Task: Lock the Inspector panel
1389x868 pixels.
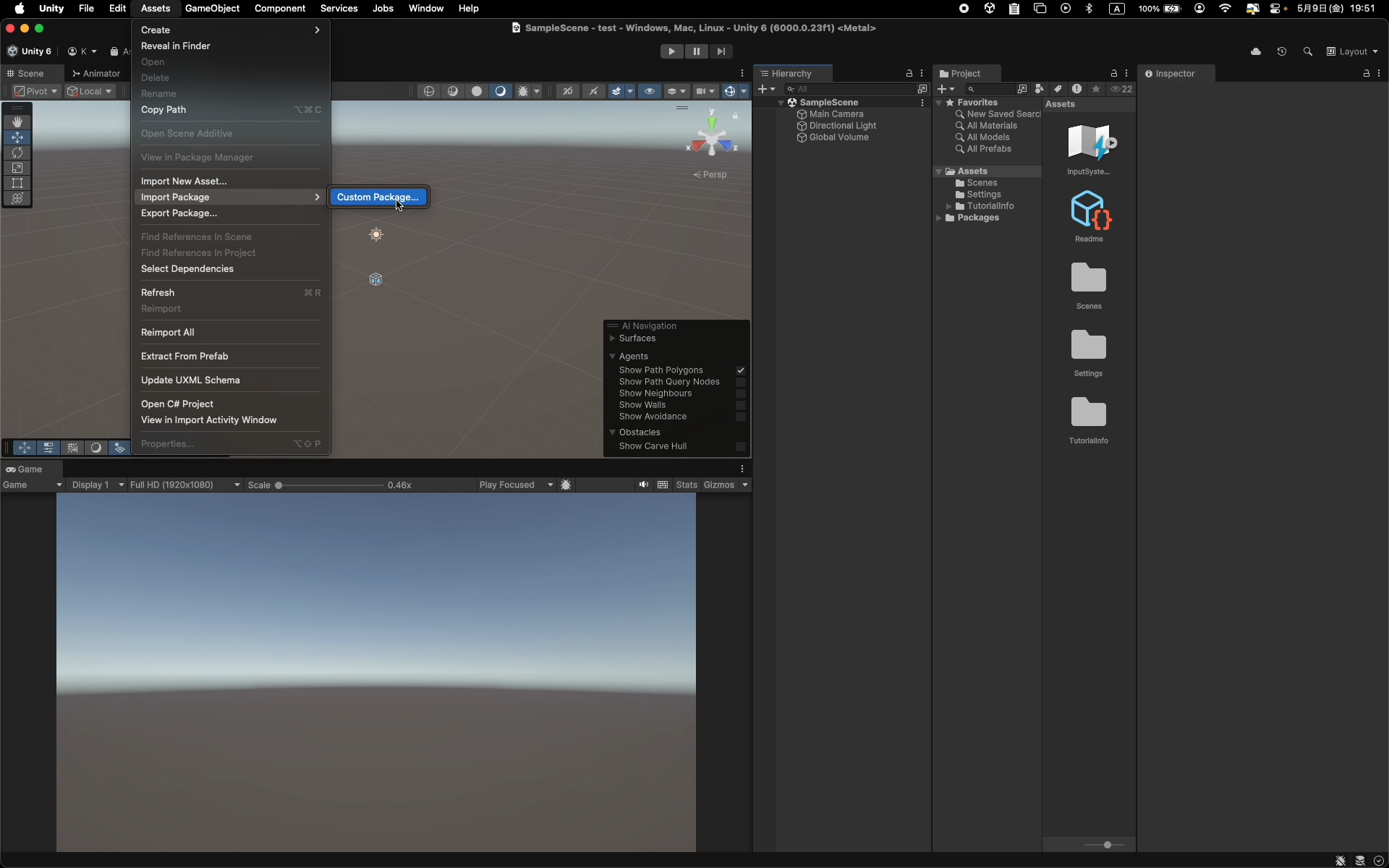Action: click(x=1366, y=74)
